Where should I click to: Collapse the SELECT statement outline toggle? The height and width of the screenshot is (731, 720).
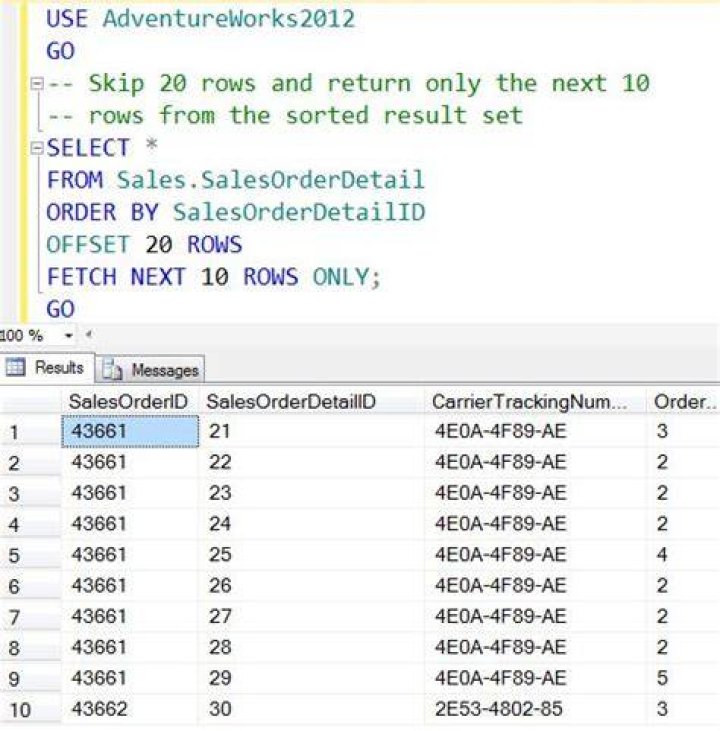pos(37,148)
